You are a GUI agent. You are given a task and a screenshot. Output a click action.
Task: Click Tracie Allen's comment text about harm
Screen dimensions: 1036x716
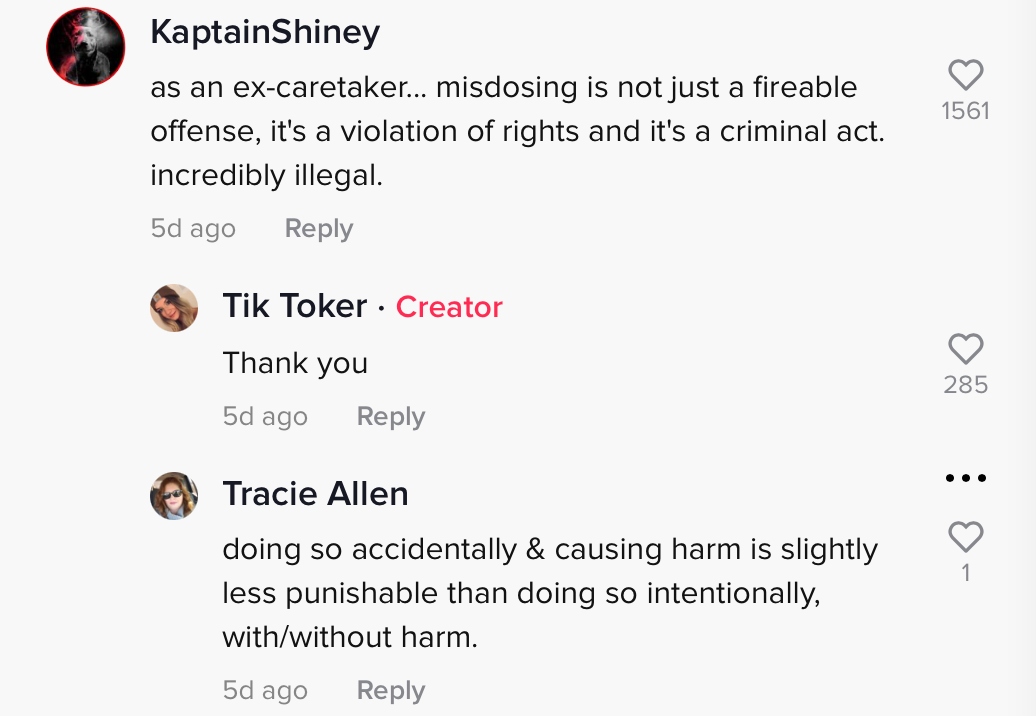(548, 593)
